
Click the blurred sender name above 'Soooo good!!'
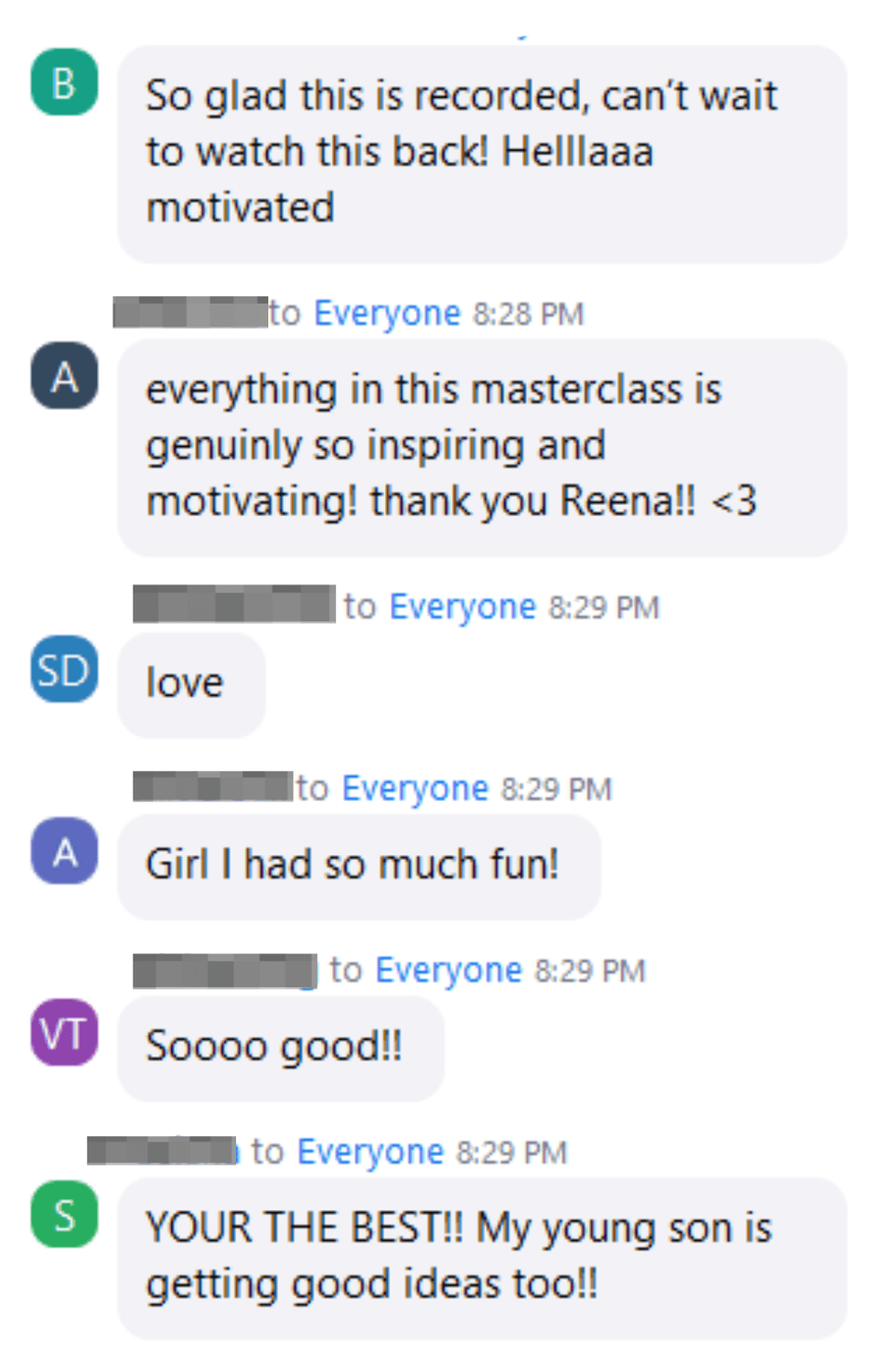(x=225, y=970)
